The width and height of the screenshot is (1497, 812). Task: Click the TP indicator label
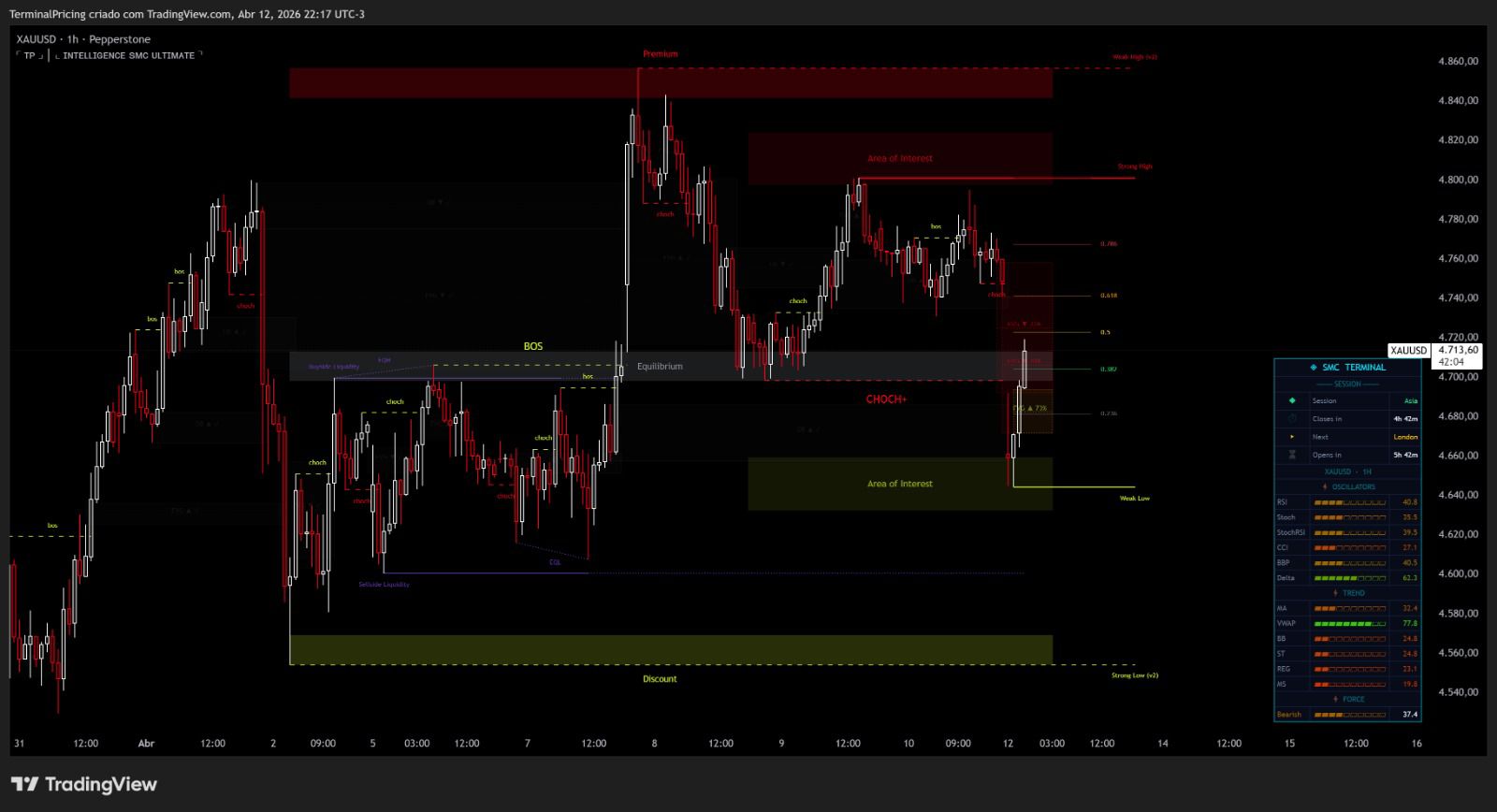30,56
